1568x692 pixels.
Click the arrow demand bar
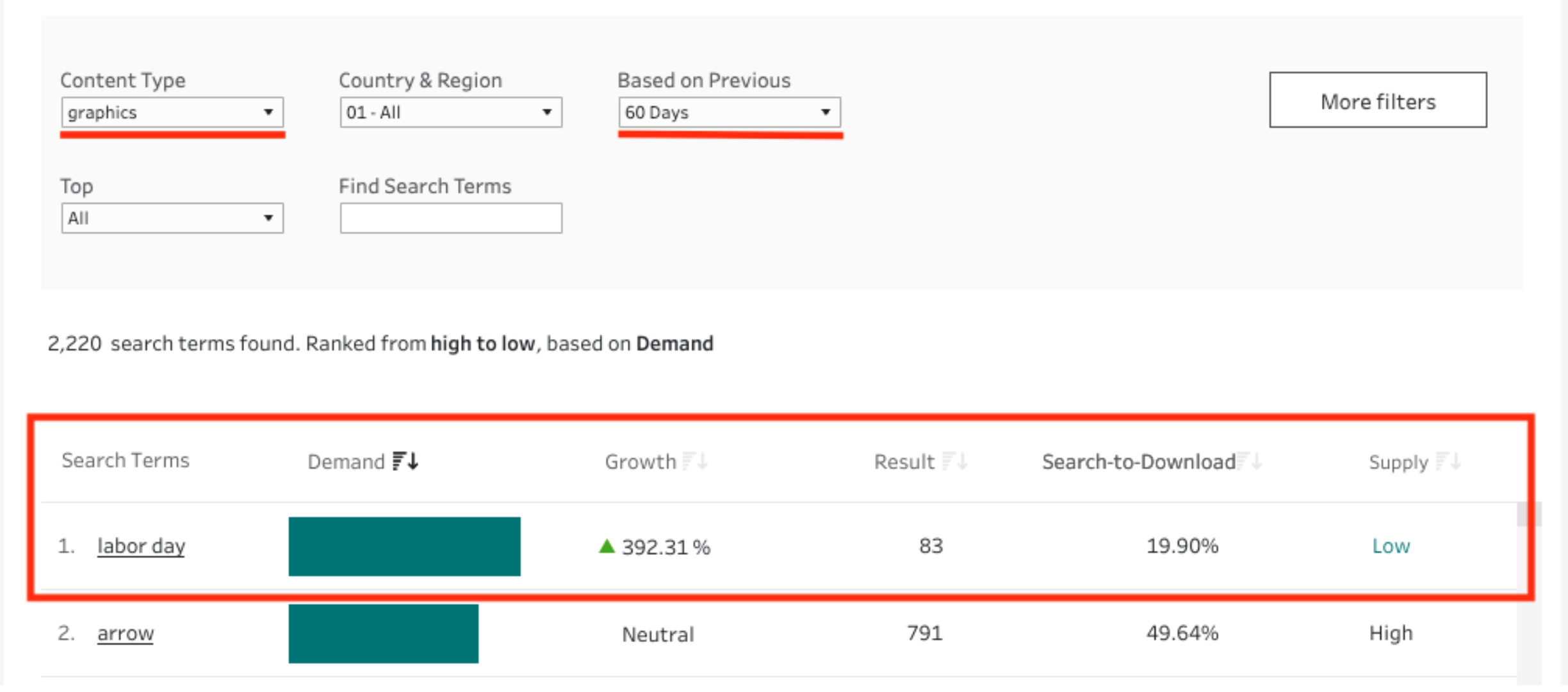383,634
